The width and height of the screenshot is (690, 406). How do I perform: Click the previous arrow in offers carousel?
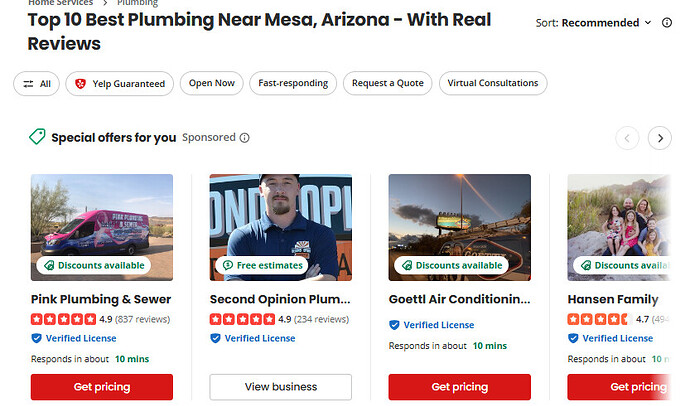pyautogui.click(x=627, y=138)
